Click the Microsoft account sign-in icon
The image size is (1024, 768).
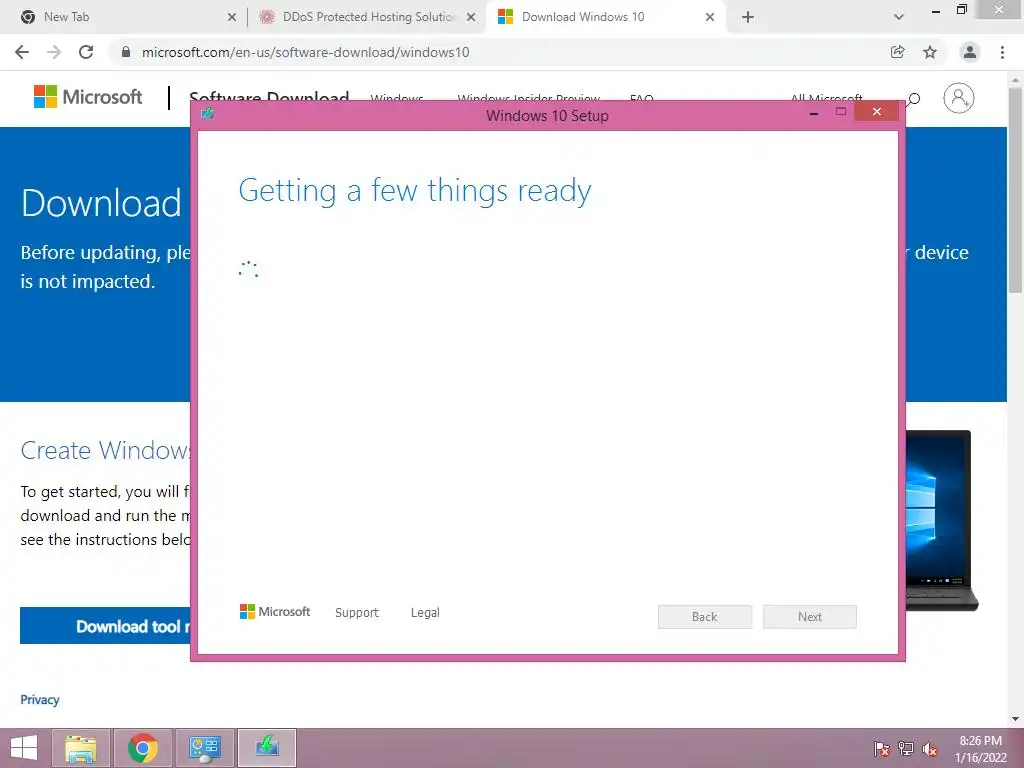(958, 98)
